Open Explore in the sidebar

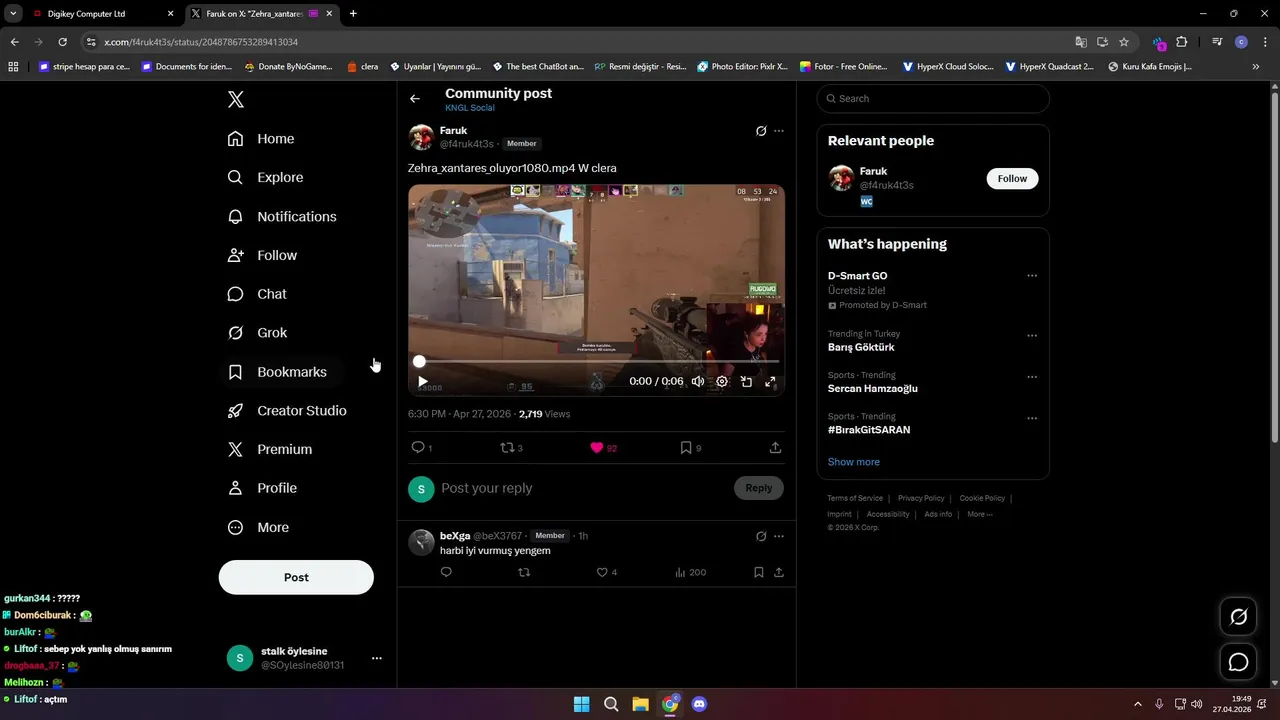pos(265,177)
